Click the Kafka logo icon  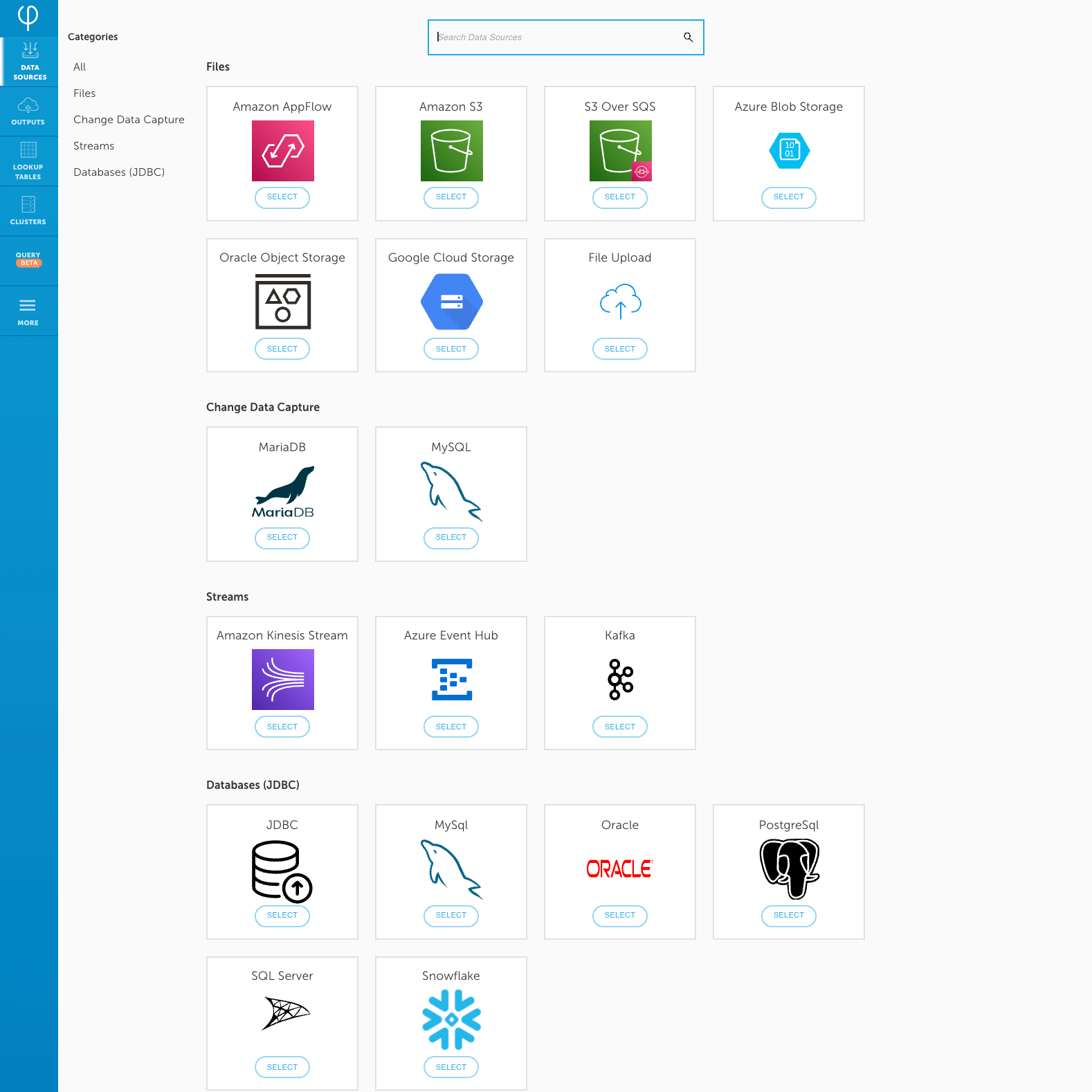tap(621, 680)
